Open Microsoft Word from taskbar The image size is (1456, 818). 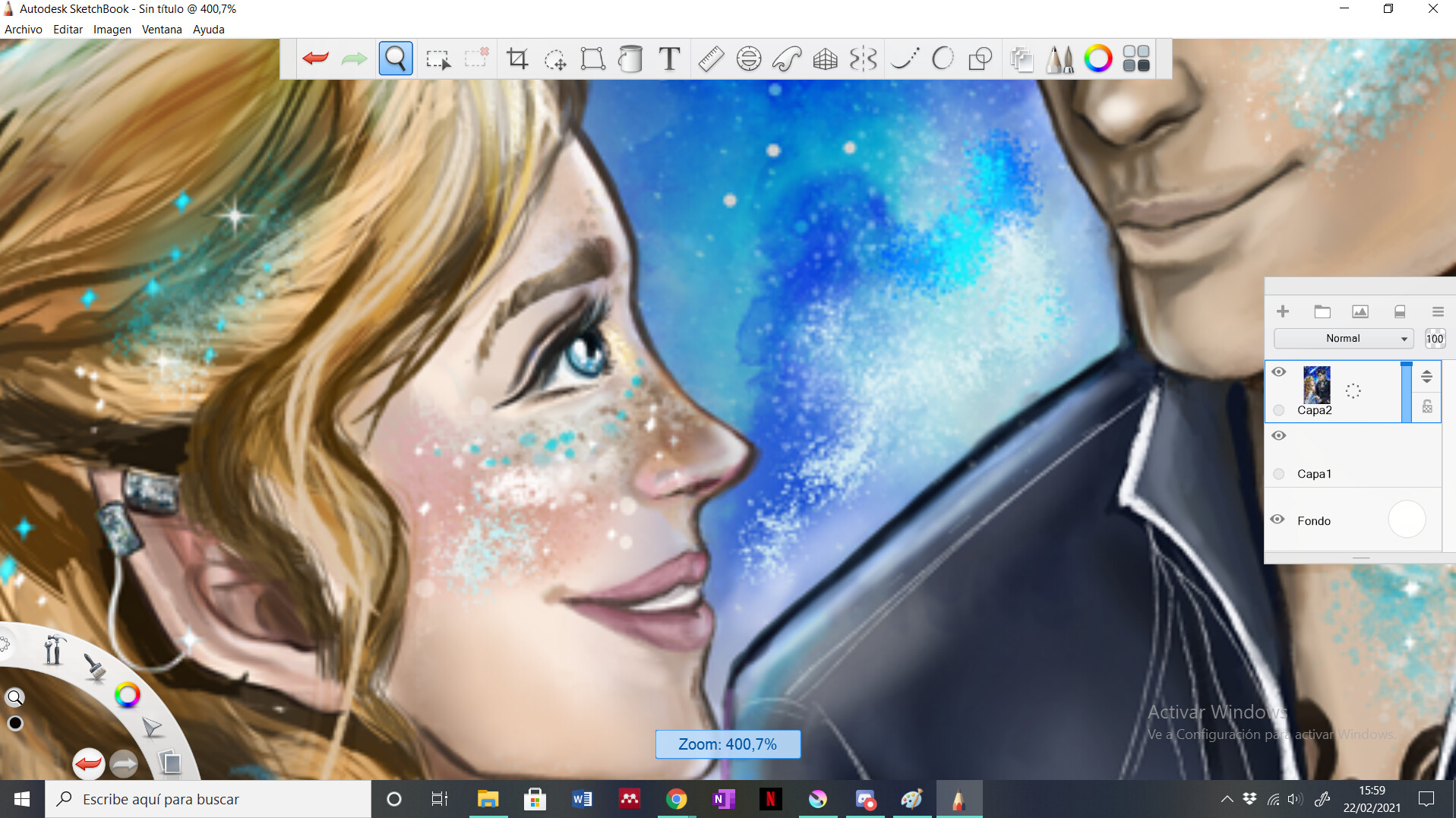point(583,799)
